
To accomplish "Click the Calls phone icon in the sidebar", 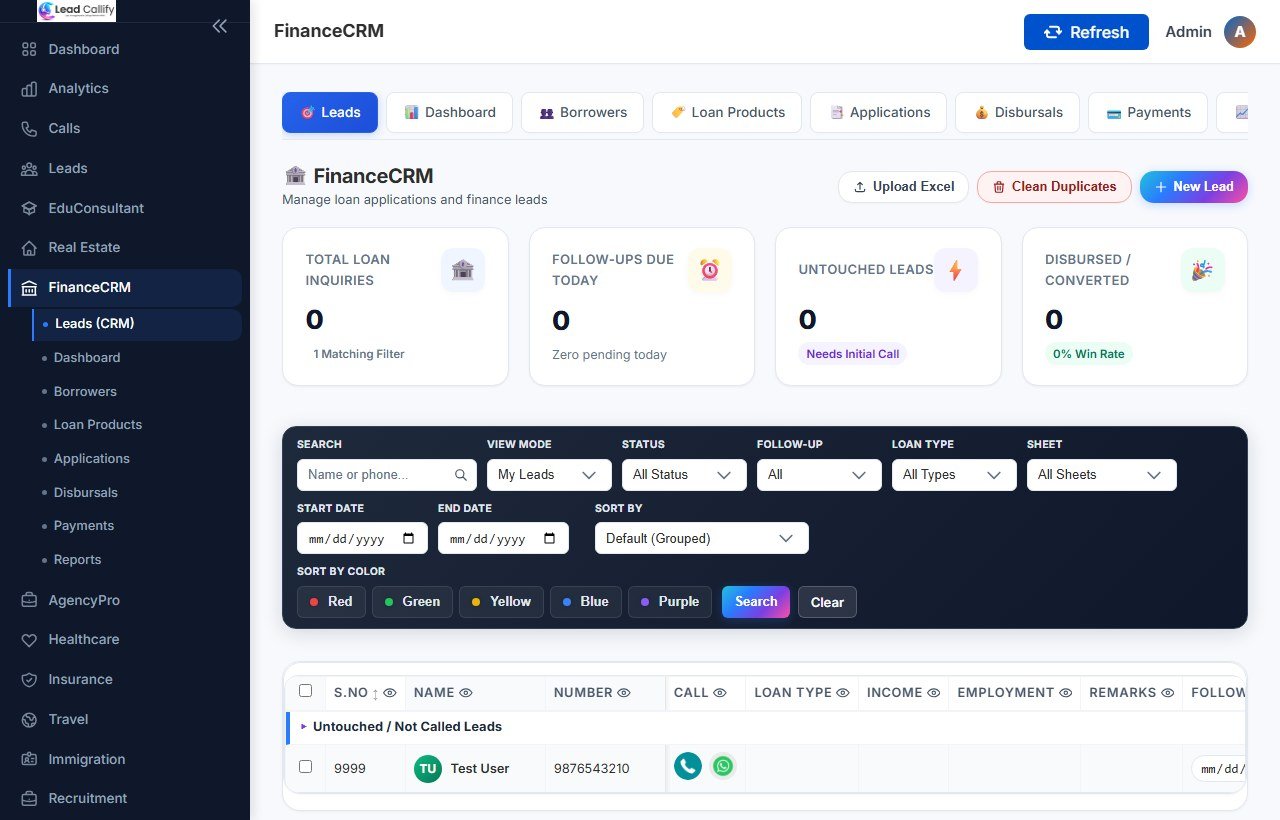I will [x=29, y=129].
